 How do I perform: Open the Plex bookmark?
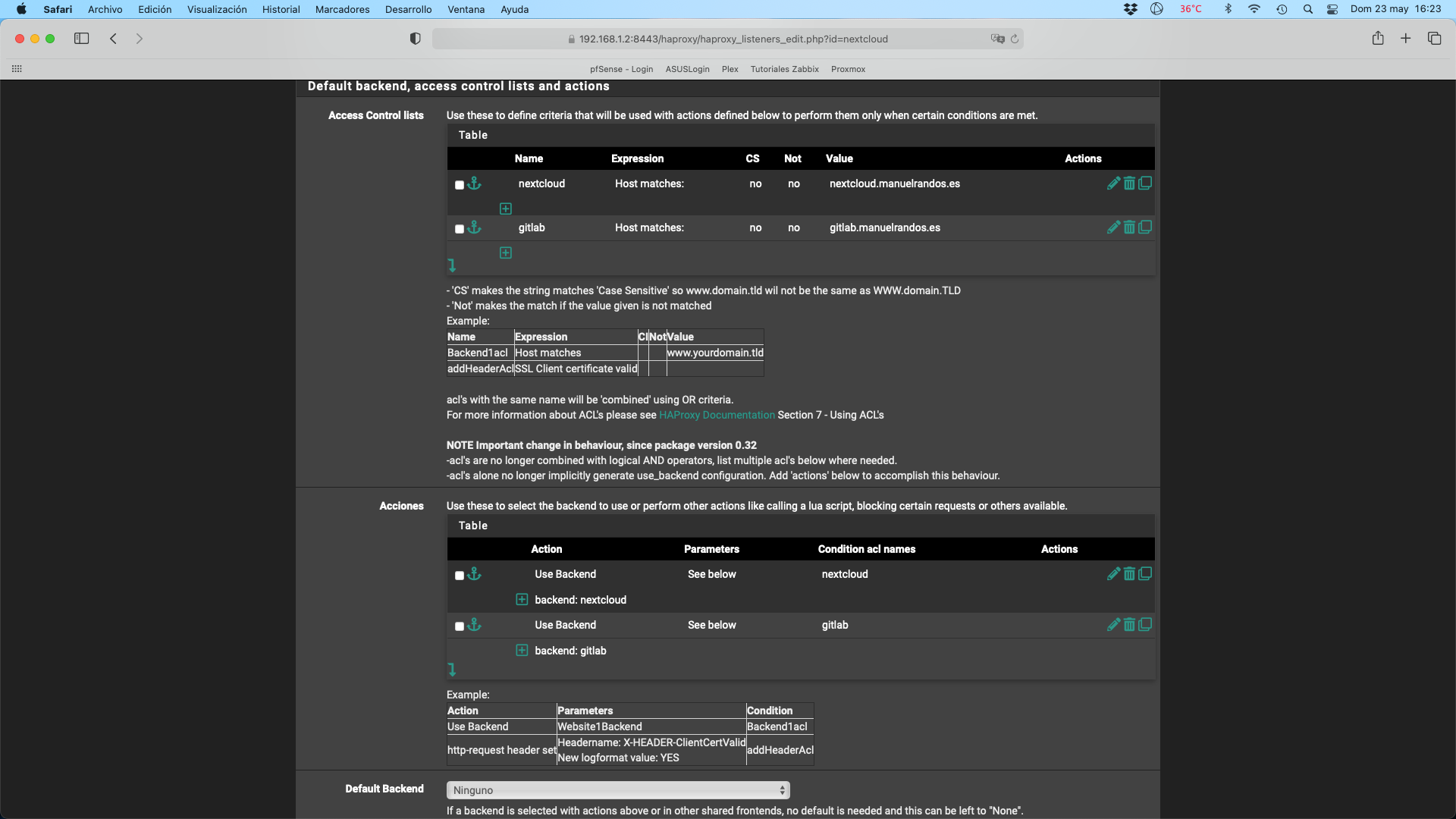[x=730, y=69]
